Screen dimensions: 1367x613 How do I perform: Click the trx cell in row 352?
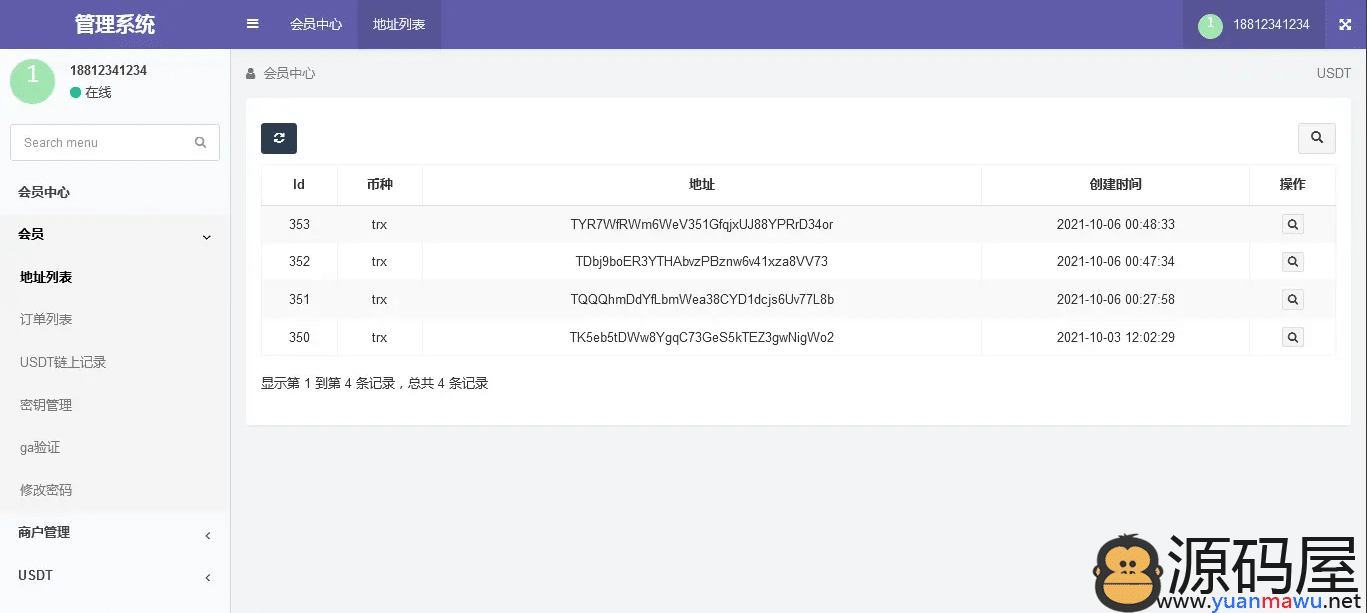click(379, 262)
